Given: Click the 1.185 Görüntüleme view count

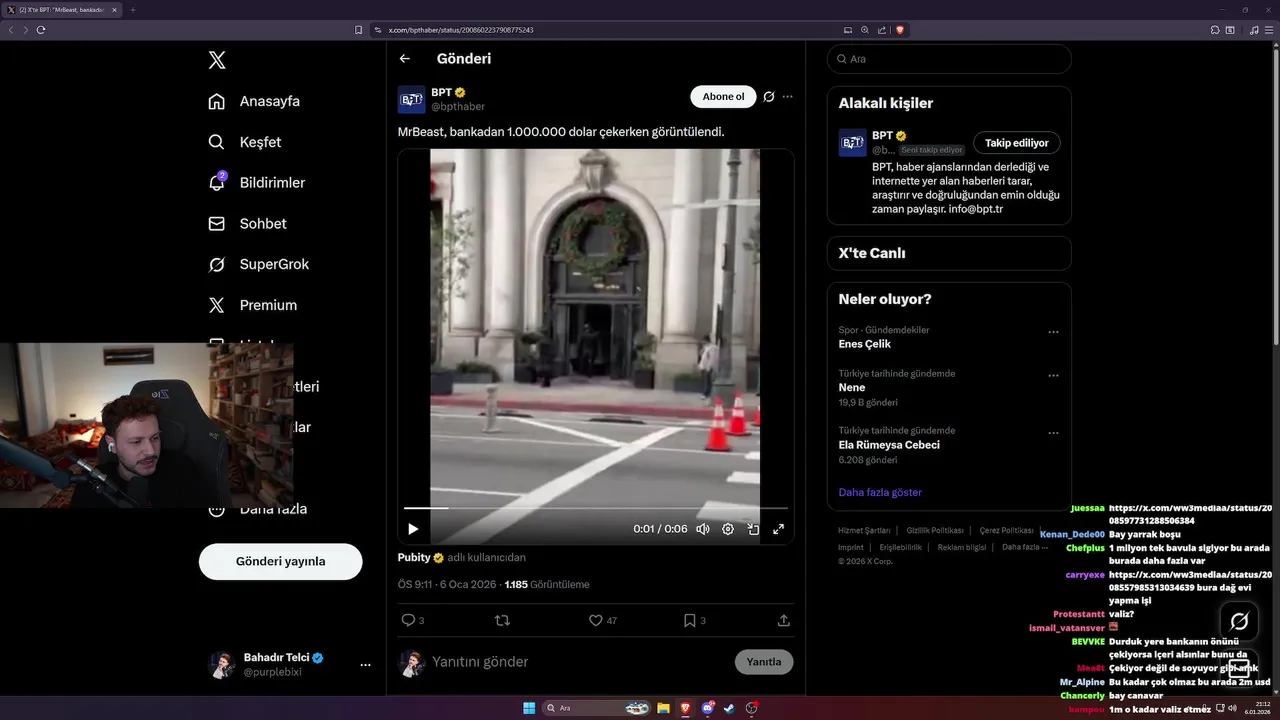Looking at the screenshot, I should 547,585.
